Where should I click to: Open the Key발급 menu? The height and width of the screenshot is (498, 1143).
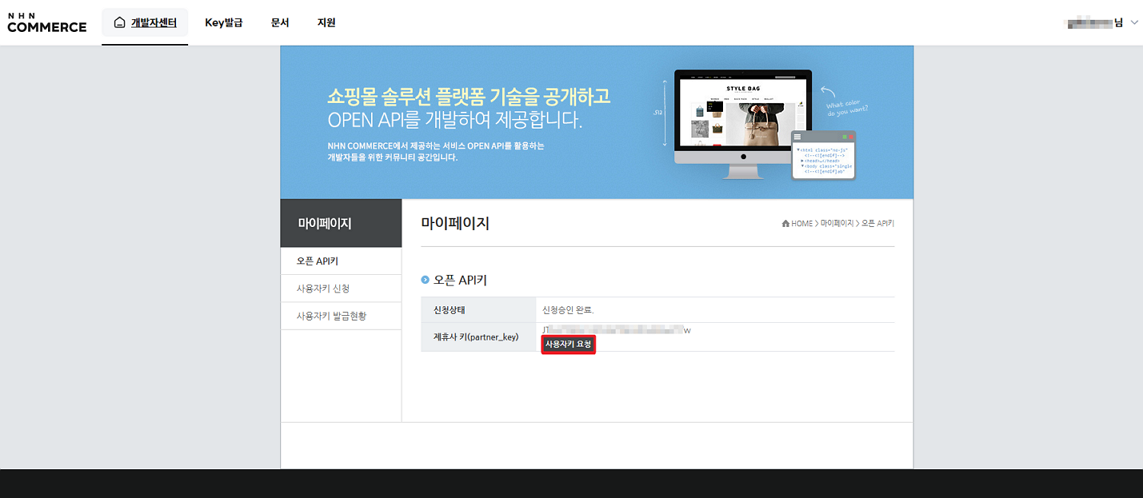223,22
